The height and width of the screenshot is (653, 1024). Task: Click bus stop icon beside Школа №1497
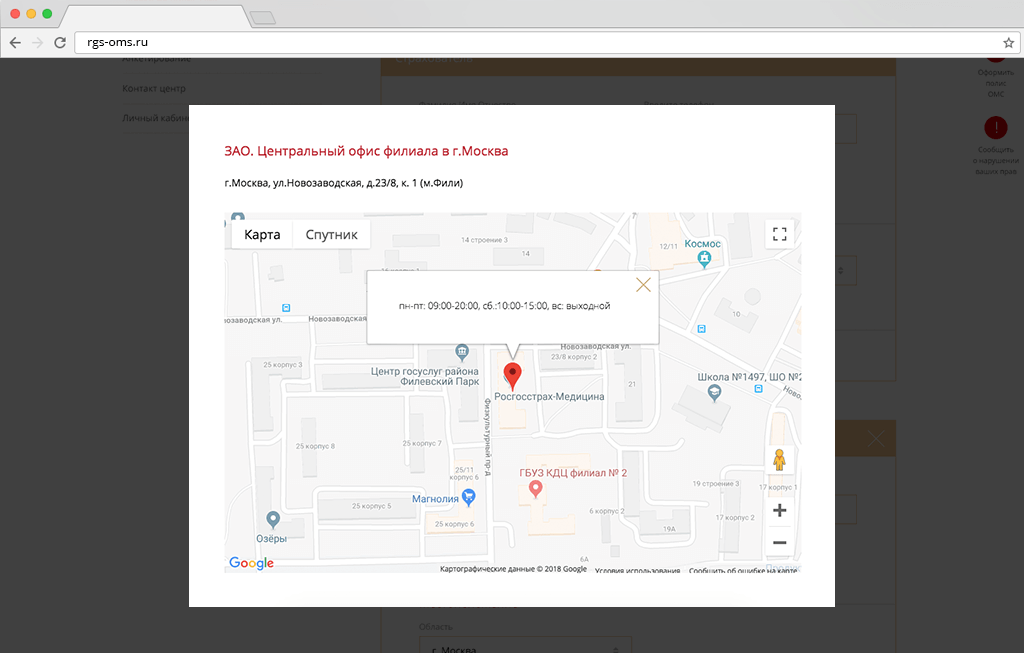click(758, 389)
